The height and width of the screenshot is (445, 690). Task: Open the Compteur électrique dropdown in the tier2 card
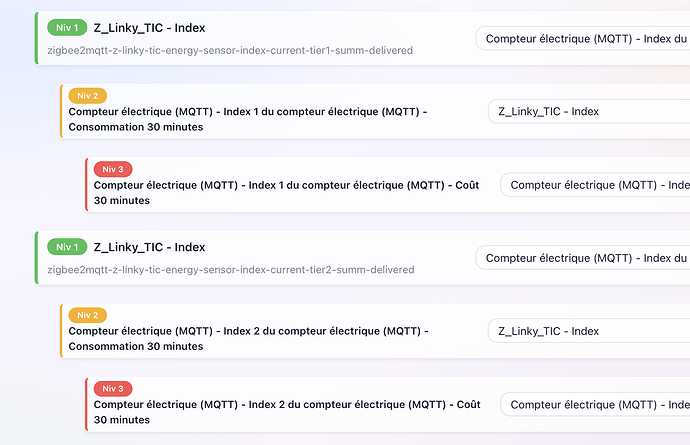583,258
